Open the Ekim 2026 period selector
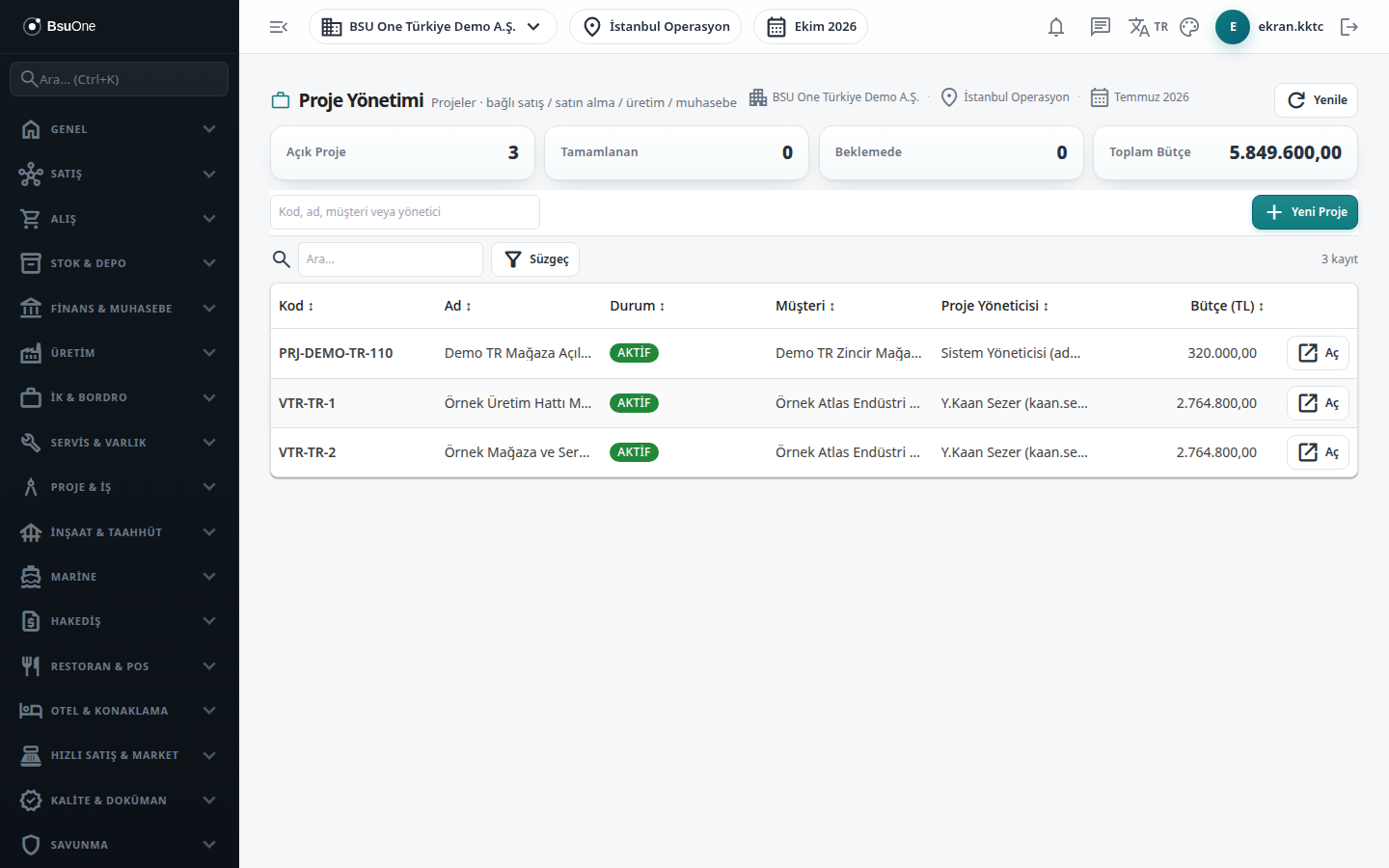 [811, 27]
